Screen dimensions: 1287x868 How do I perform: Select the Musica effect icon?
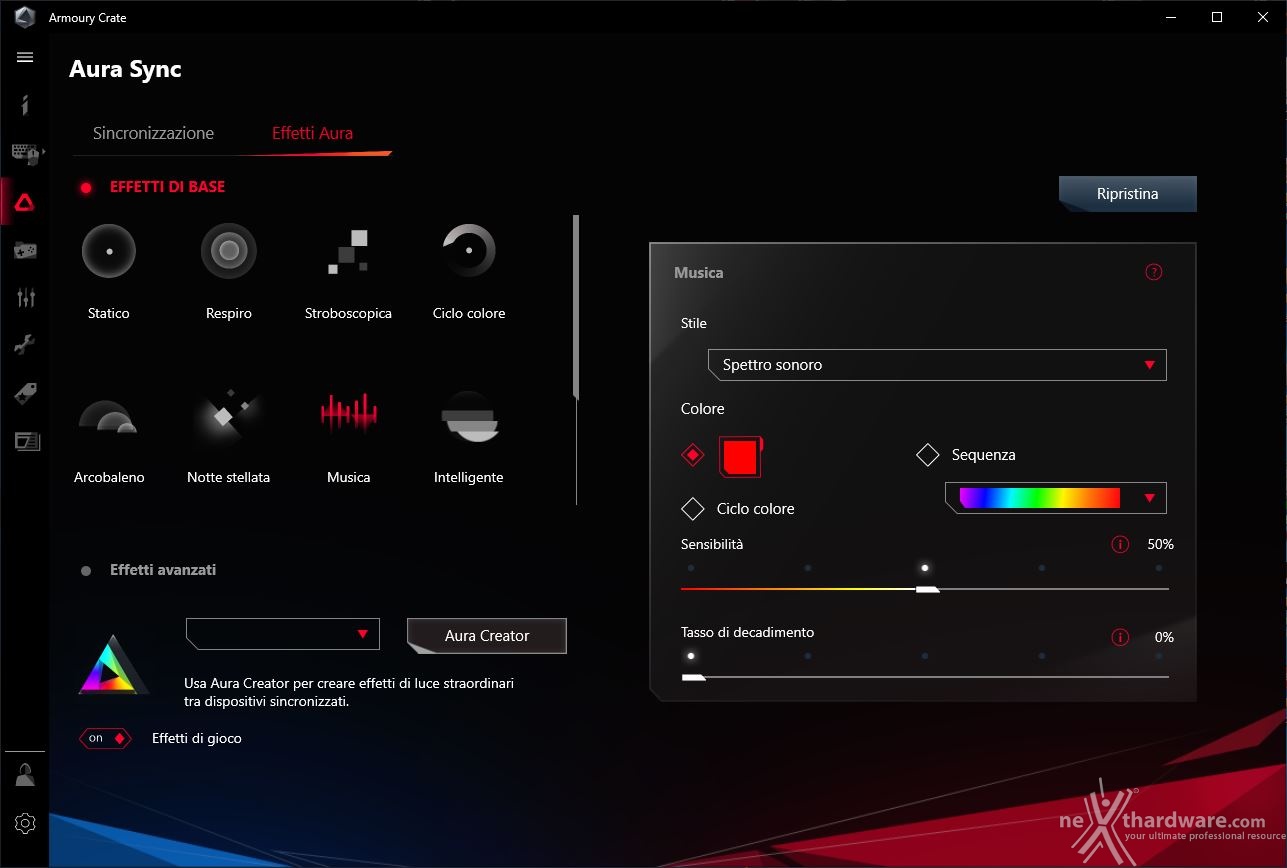348,412
